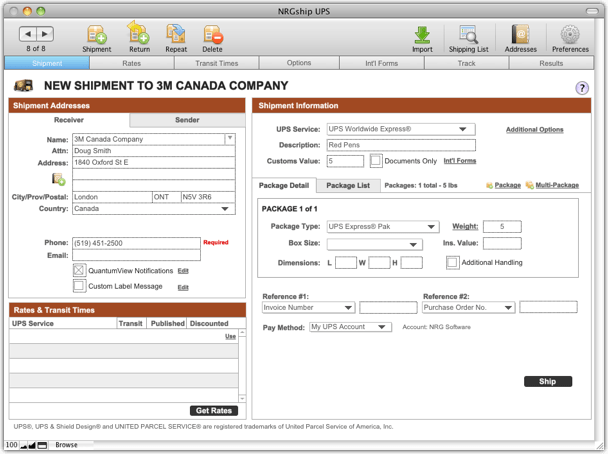Screen dimensions: 608x454
Task: Click the add address icon beside address fields
Action: [x=59, y=179]
